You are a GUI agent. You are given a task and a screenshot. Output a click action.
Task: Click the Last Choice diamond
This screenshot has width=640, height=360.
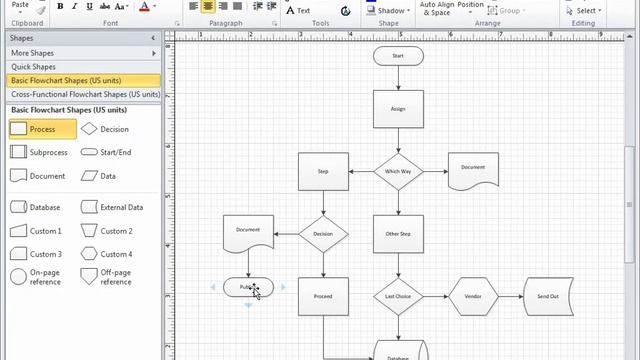398,296
